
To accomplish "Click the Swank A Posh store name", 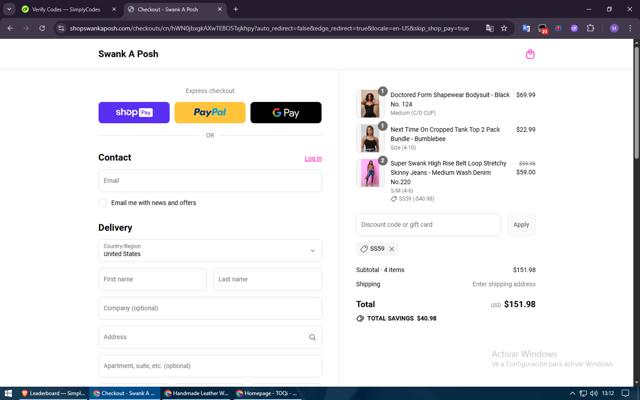I will pos(128,54).
